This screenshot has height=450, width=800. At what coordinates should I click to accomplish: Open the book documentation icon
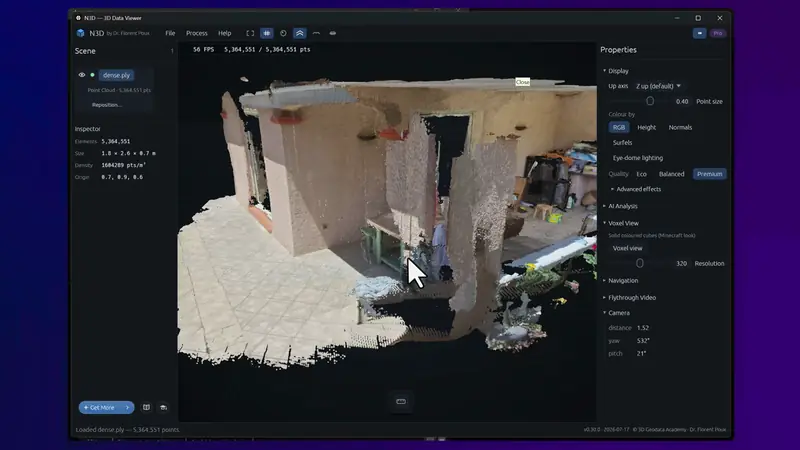[146, 407]
